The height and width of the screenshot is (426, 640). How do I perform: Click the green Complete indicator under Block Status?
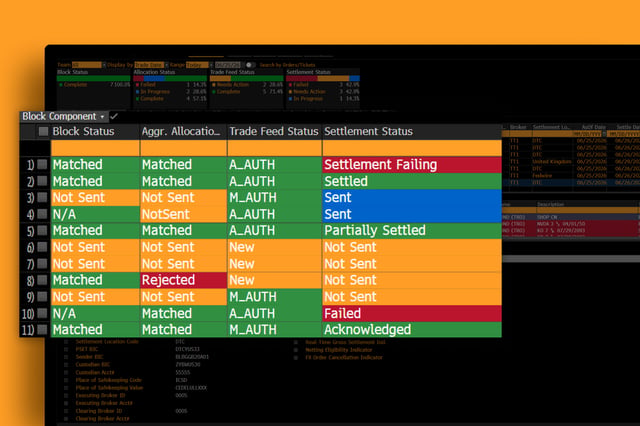coord(73,85)
